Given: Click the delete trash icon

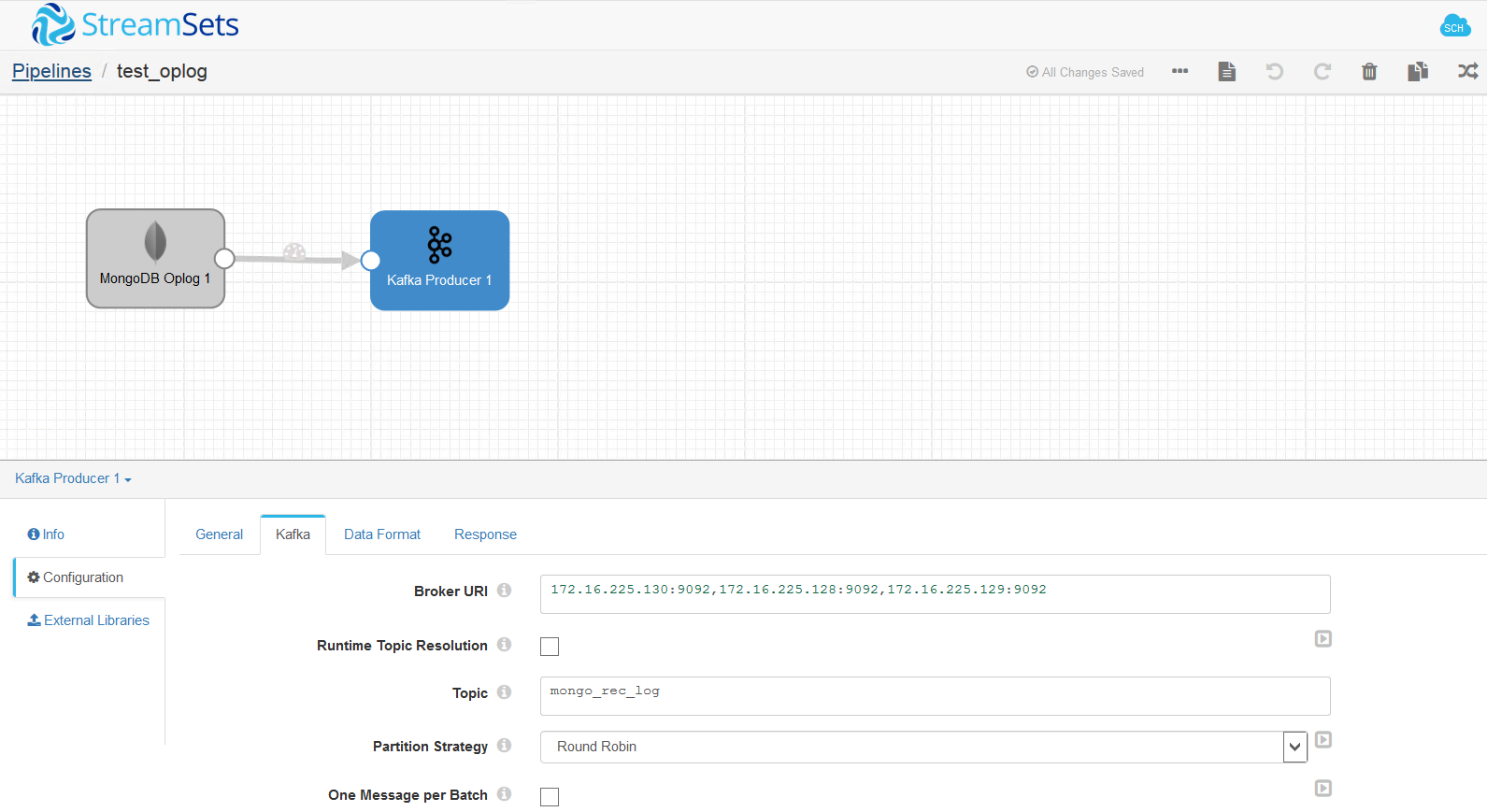Looking at the screenshot, I should coord(1369,72).
